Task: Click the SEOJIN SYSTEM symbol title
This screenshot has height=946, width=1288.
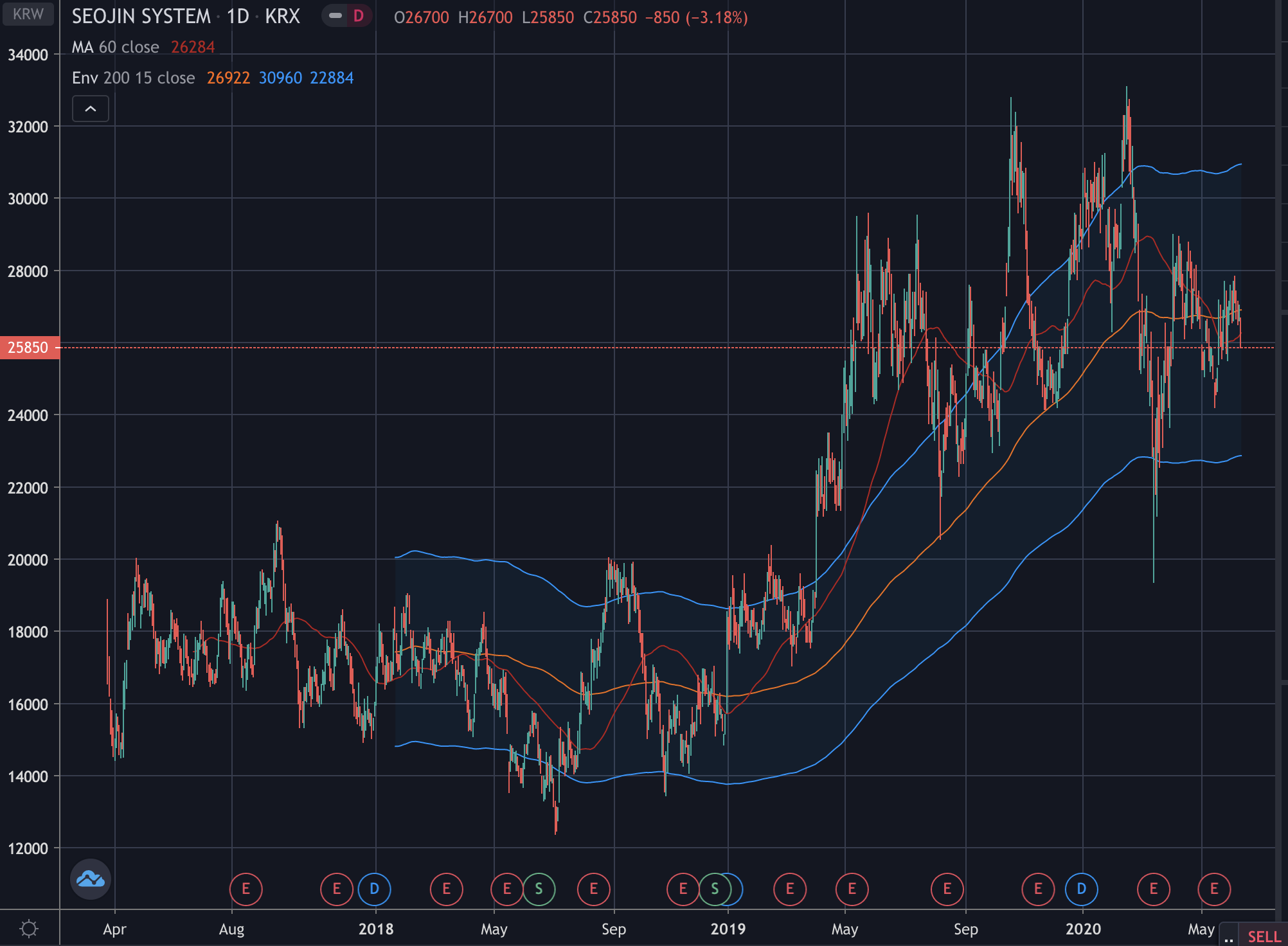Action: pyautogui.click(x=141, y=16)
